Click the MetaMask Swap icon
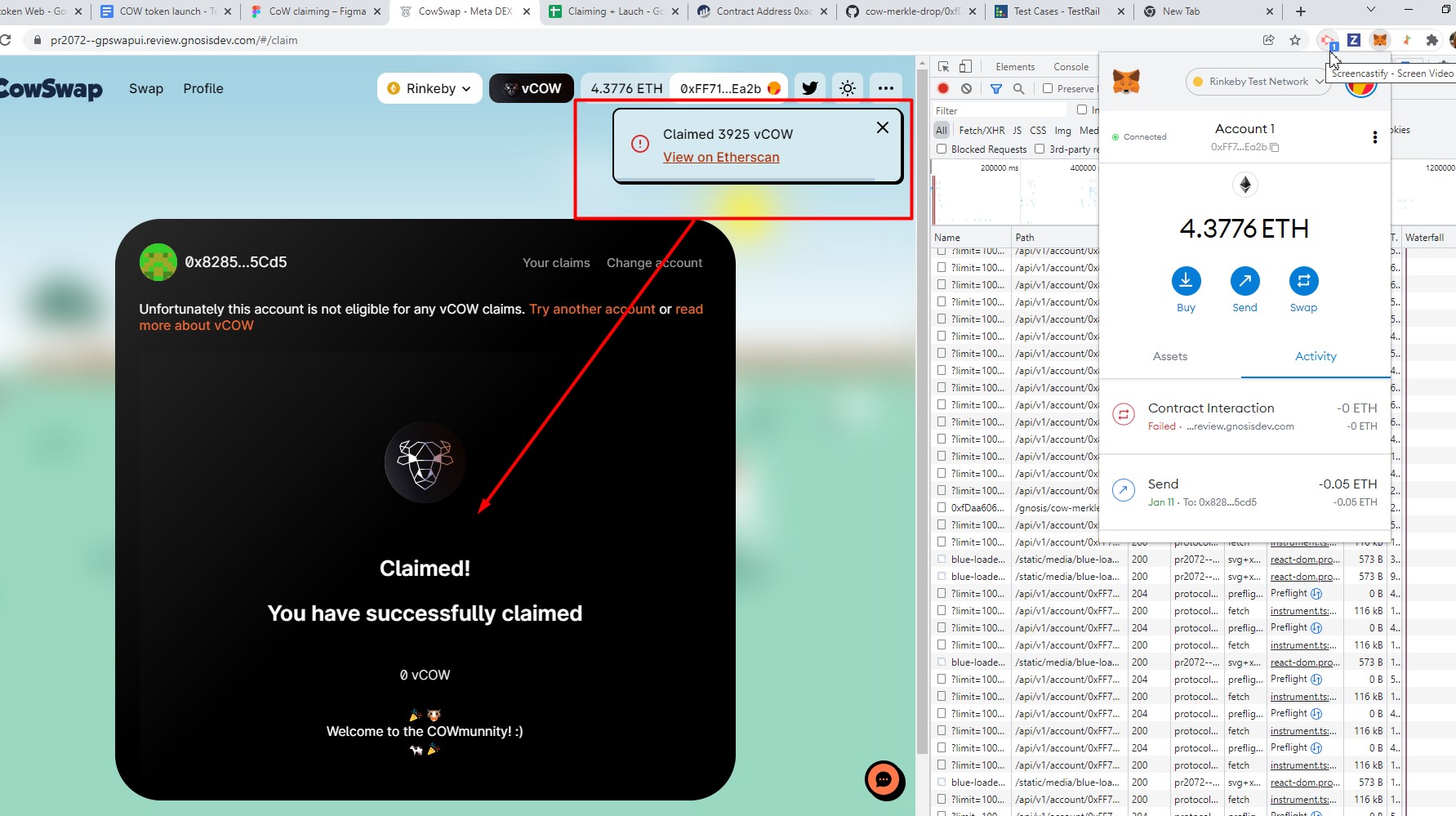This screenshot has width=1456, height=816. pyautogui.click(x=1303, y=281)
